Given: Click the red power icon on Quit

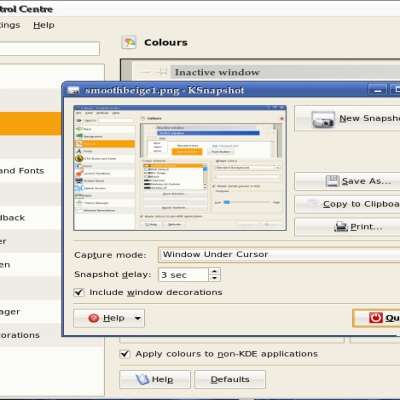Looking at the screenshot, I should (x=376, y=318).
